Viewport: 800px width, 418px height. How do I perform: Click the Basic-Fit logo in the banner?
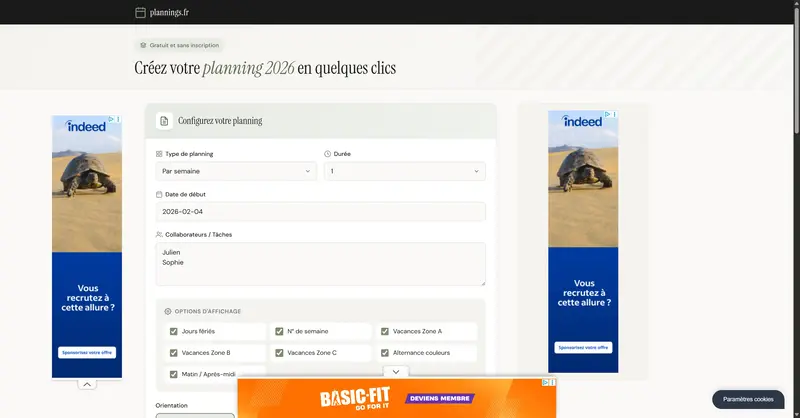pos(355,398)
